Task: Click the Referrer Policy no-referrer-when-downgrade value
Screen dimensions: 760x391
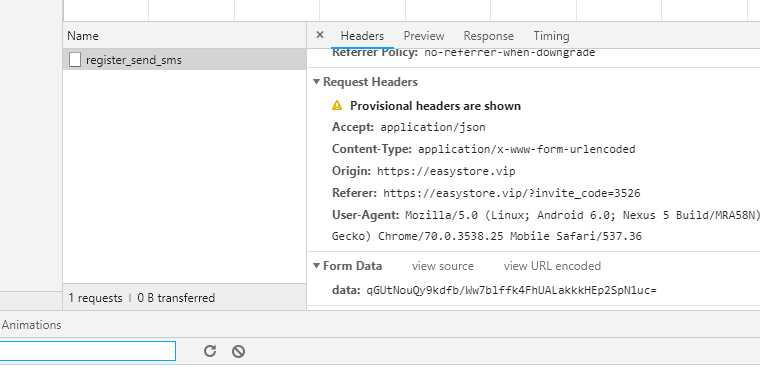Action: point(509,52)
